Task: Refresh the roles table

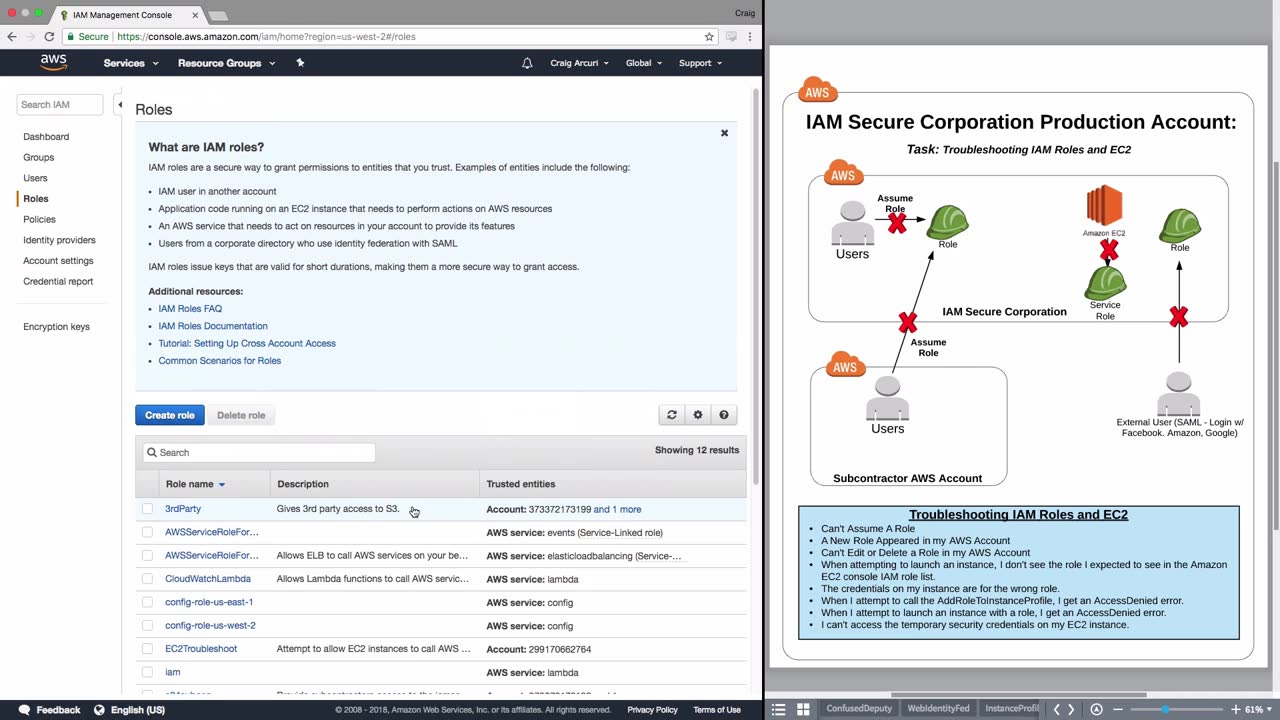Action: (x=672, y=415)
